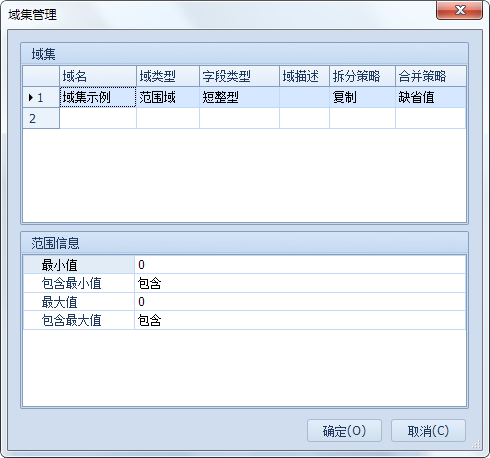Click the 字段类型 column header
Viewport: 490px width, 458px height.
(x=239, y=76)
